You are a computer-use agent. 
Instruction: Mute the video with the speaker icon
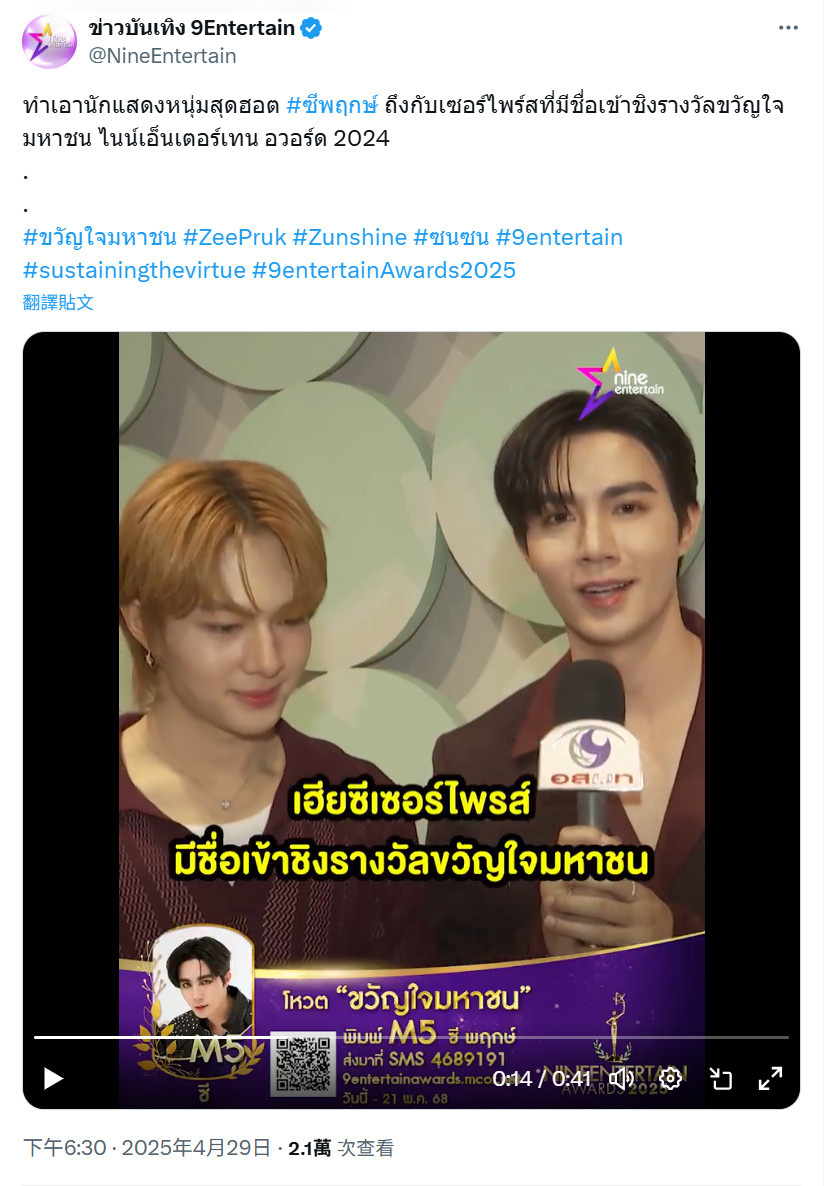pos(622,1079)
